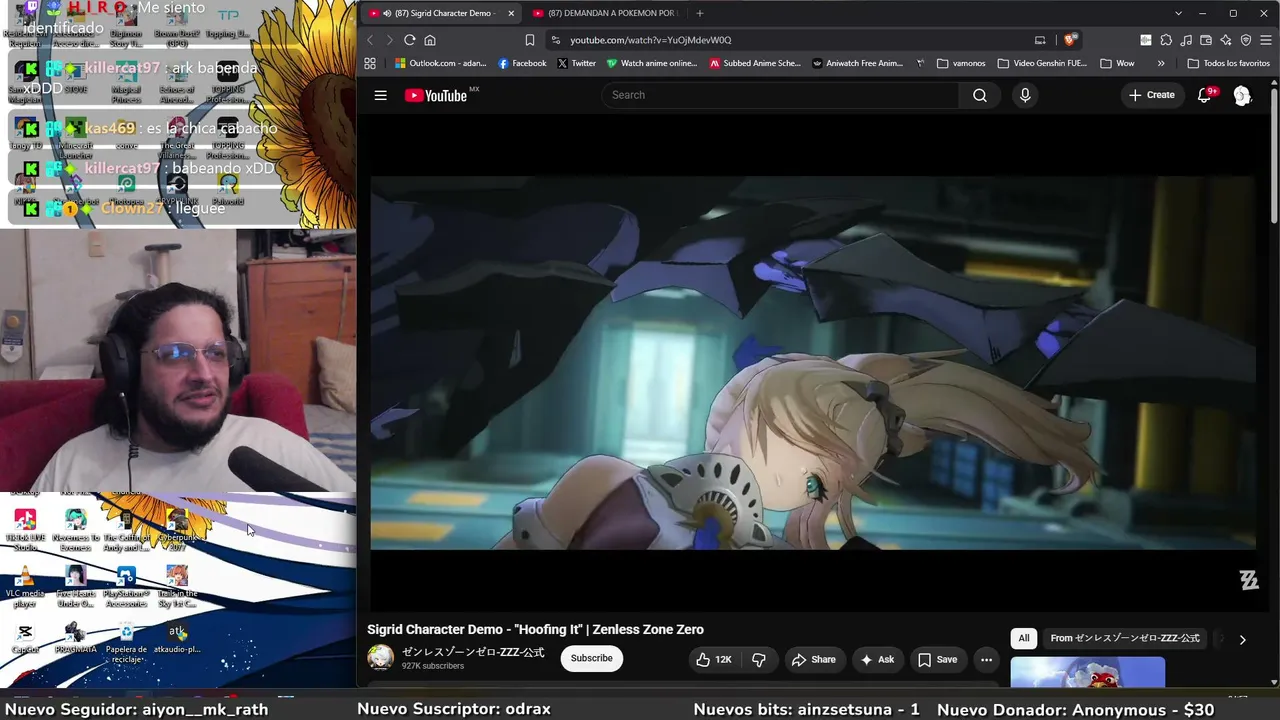Open the more actions three-dot menu
The image size is (1280, 720).
[x=986, y=659]
